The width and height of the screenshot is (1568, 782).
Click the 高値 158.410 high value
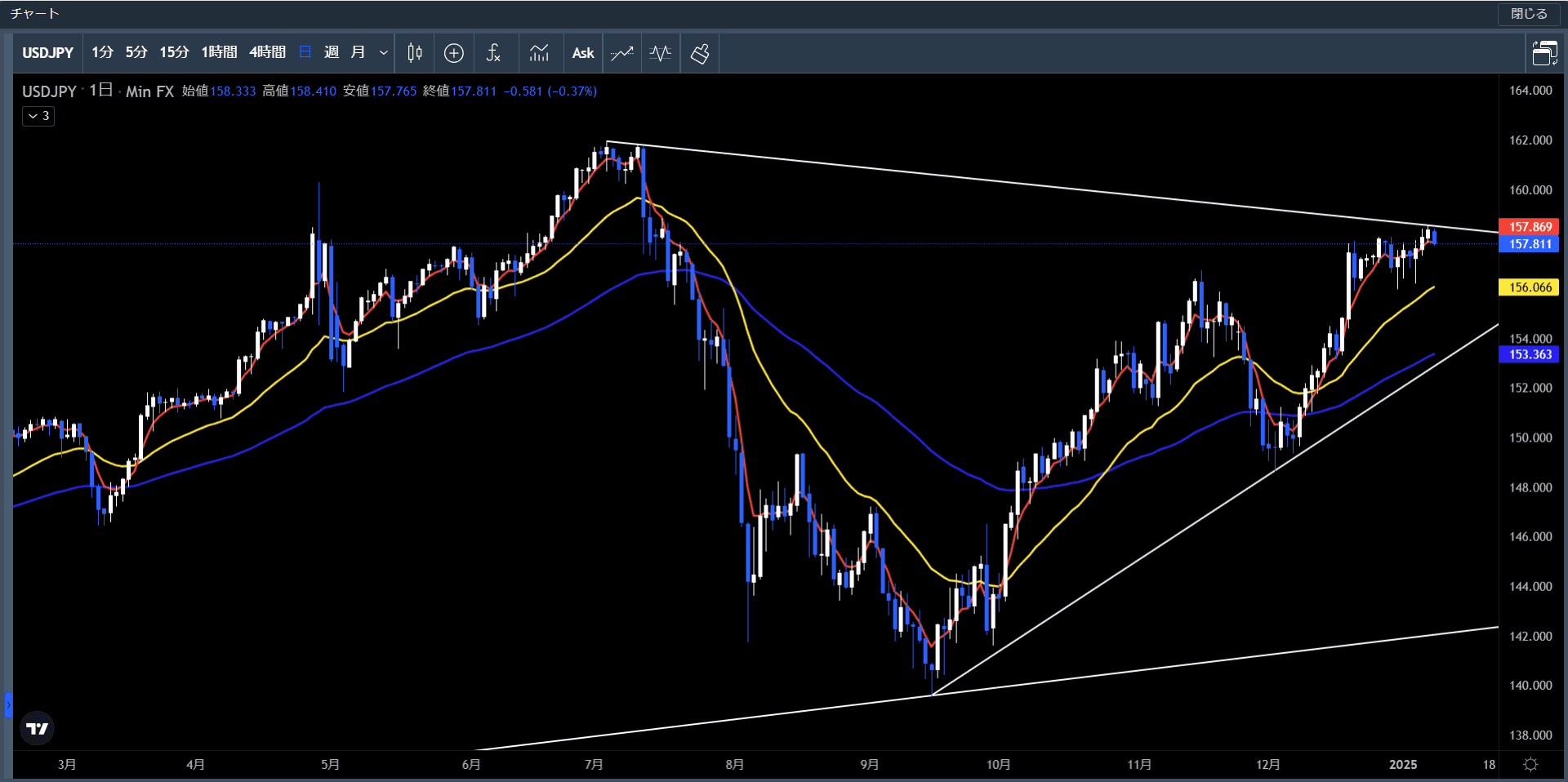click(299, 91)
